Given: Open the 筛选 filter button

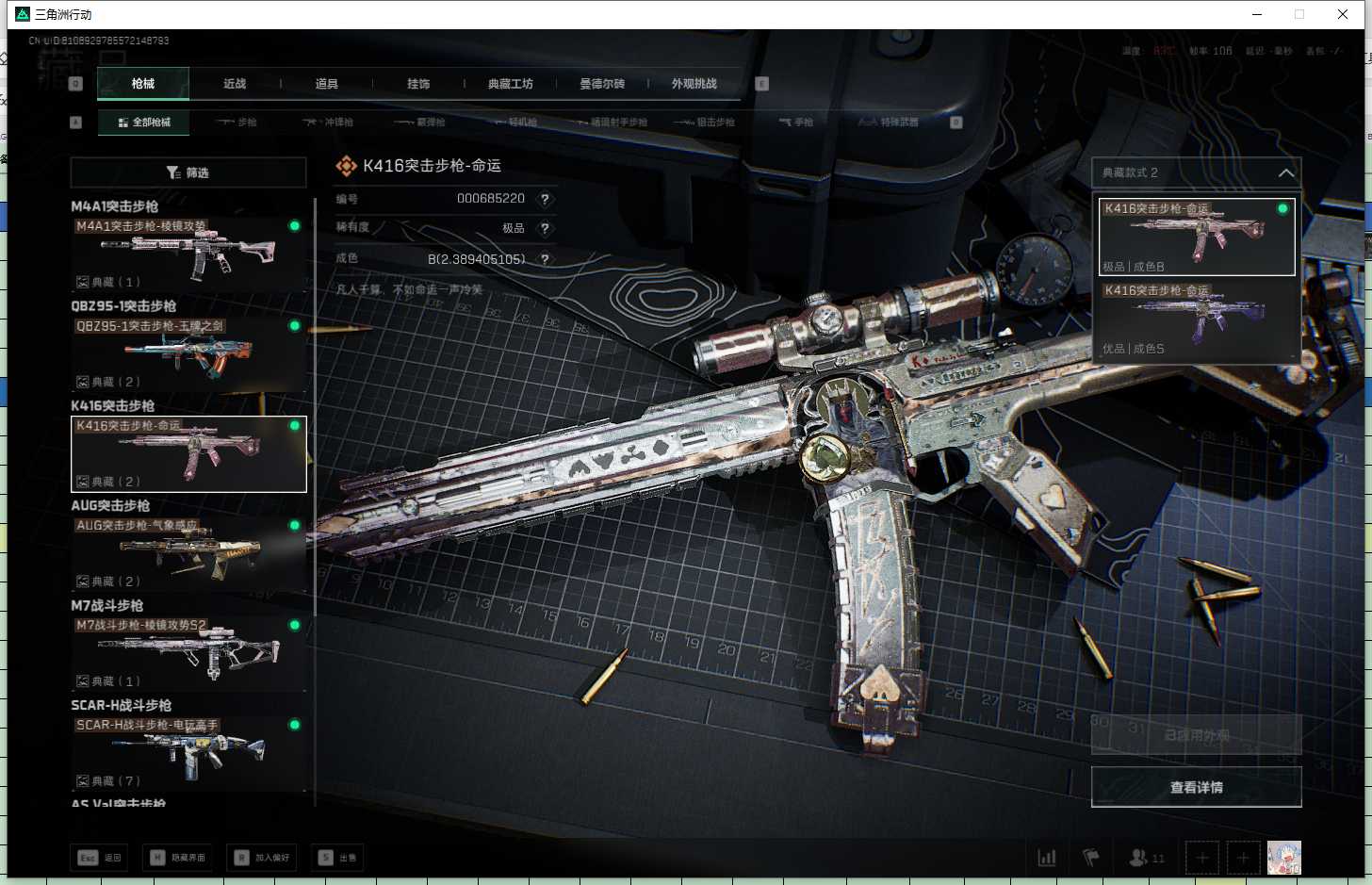Looking at the screenshot, I should (x=188, y=172).
